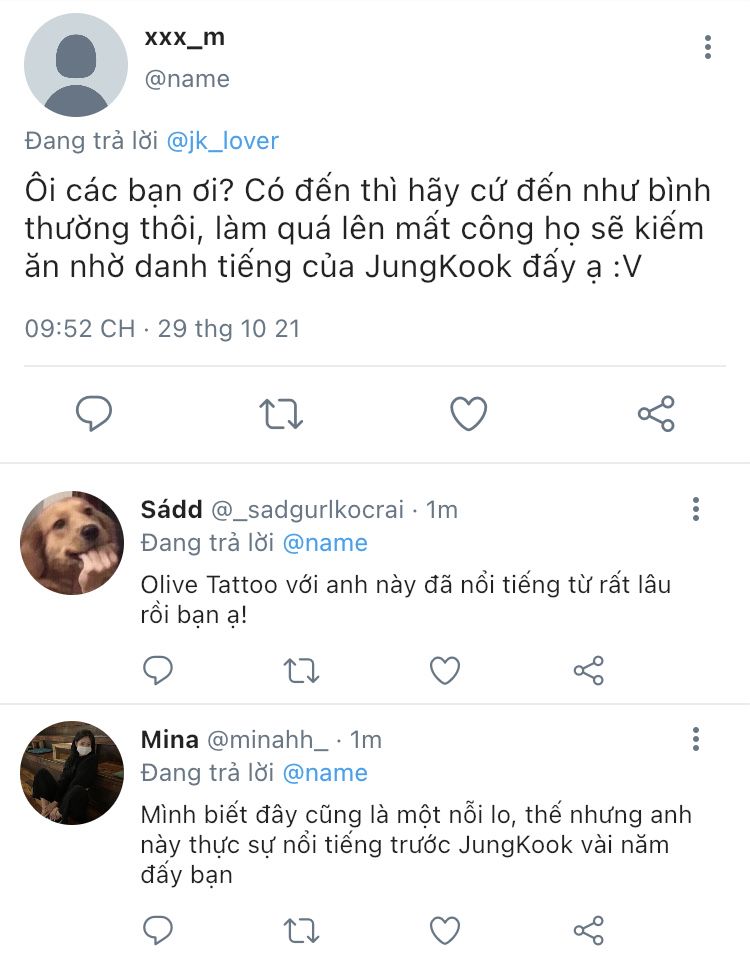Reply to the main tweet by xxx_m

(x=94, y=414)
